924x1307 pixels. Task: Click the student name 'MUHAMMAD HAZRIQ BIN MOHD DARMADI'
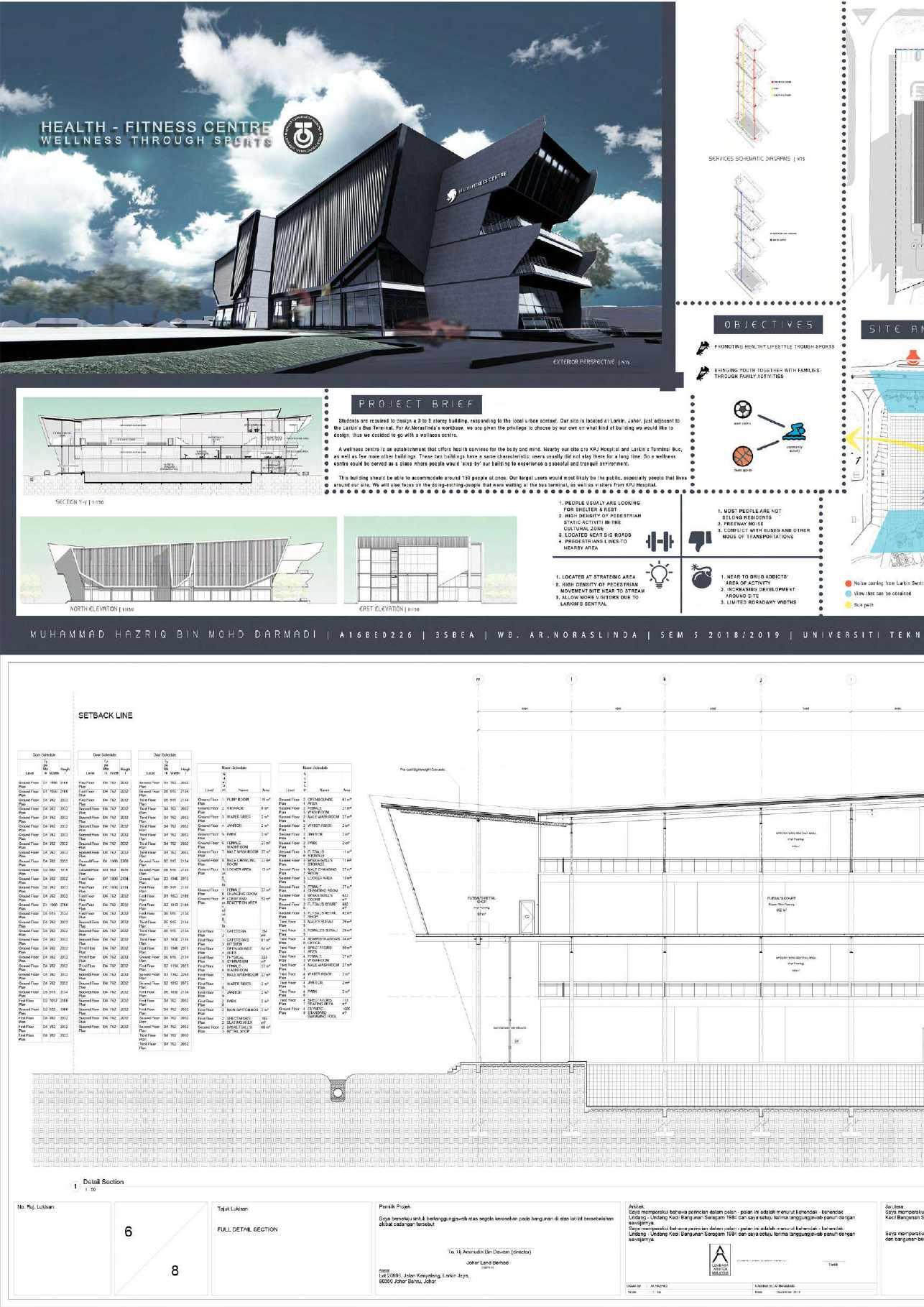click(173, 634)
